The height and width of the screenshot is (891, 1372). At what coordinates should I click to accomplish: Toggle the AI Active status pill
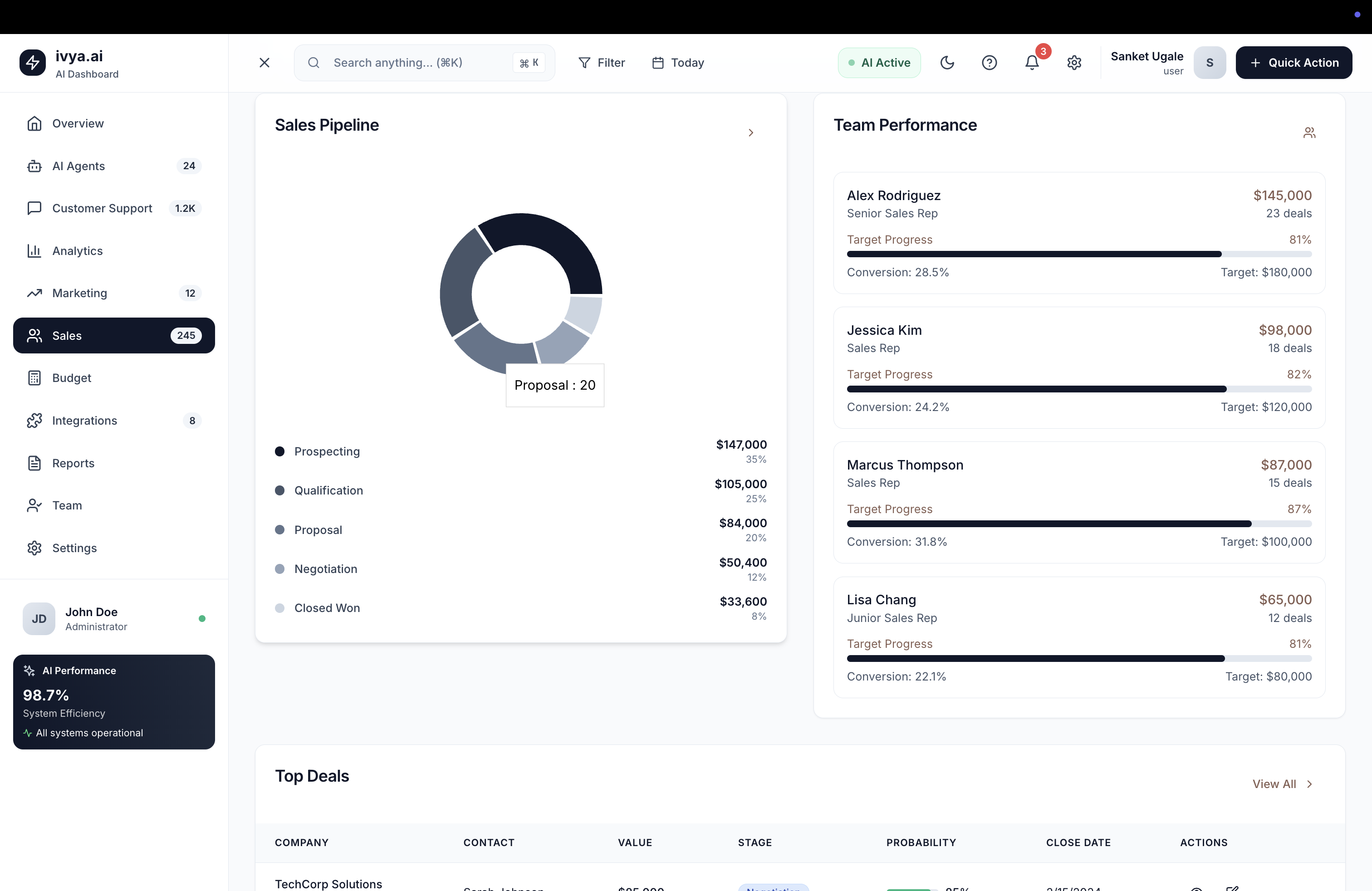point(879,62)
